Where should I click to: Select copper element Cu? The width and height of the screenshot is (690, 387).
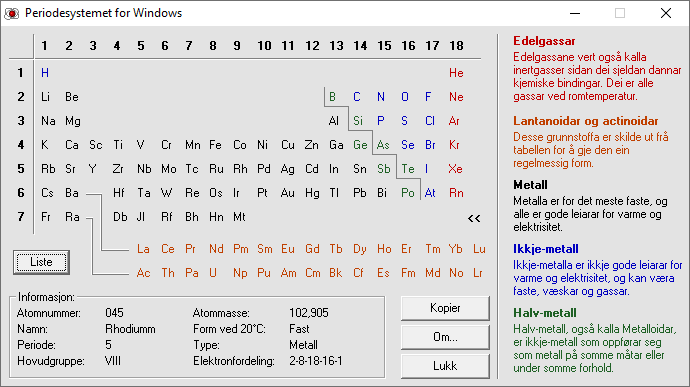(288, 145)
